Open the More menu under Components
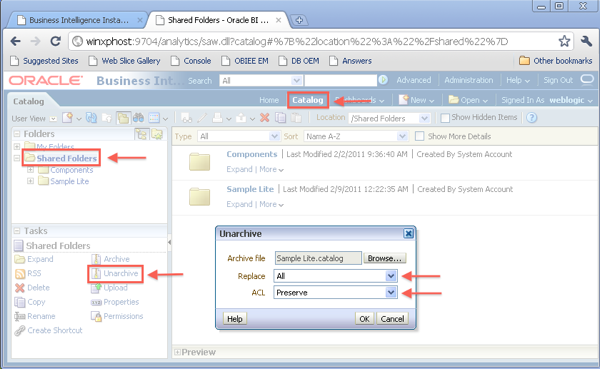 271,169
